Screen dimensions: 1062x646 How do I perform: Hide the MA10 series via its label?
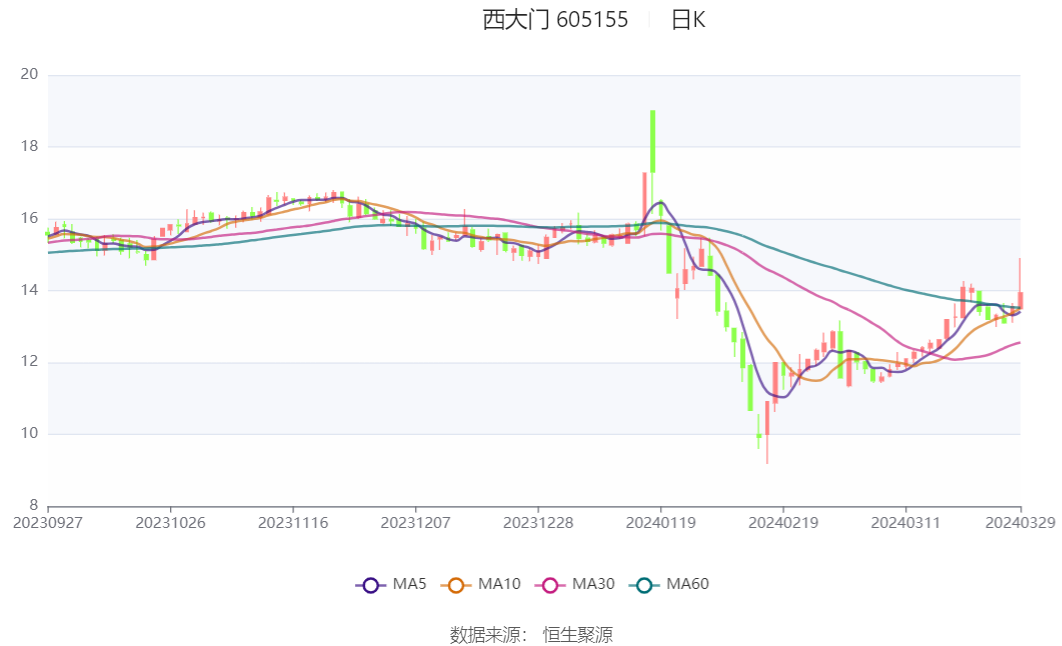[x=499, y=584]
